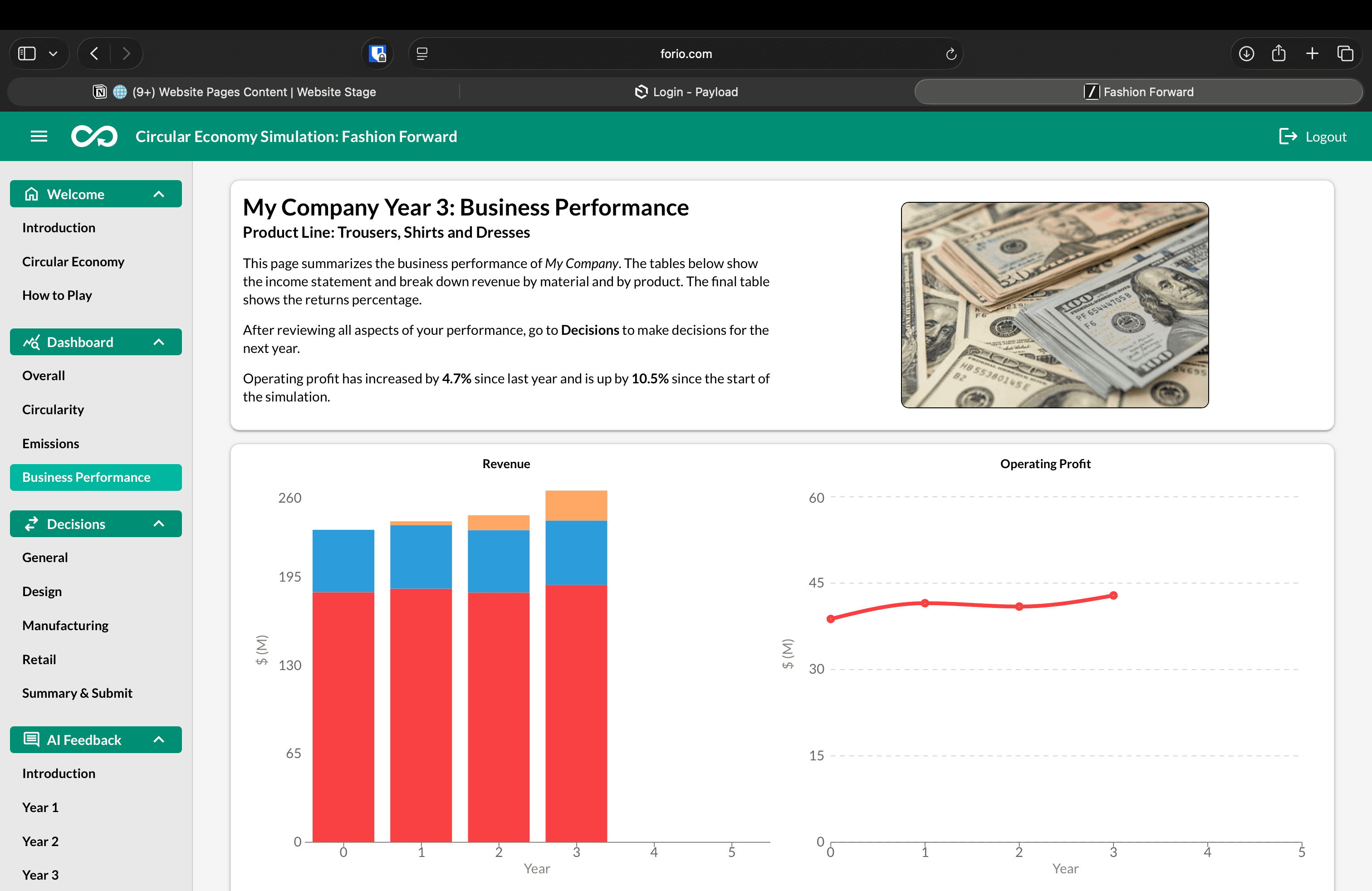Viewport: 1372px width, 891px height.
Task: Go to Summary & Submit page
Action: (77, 693)
